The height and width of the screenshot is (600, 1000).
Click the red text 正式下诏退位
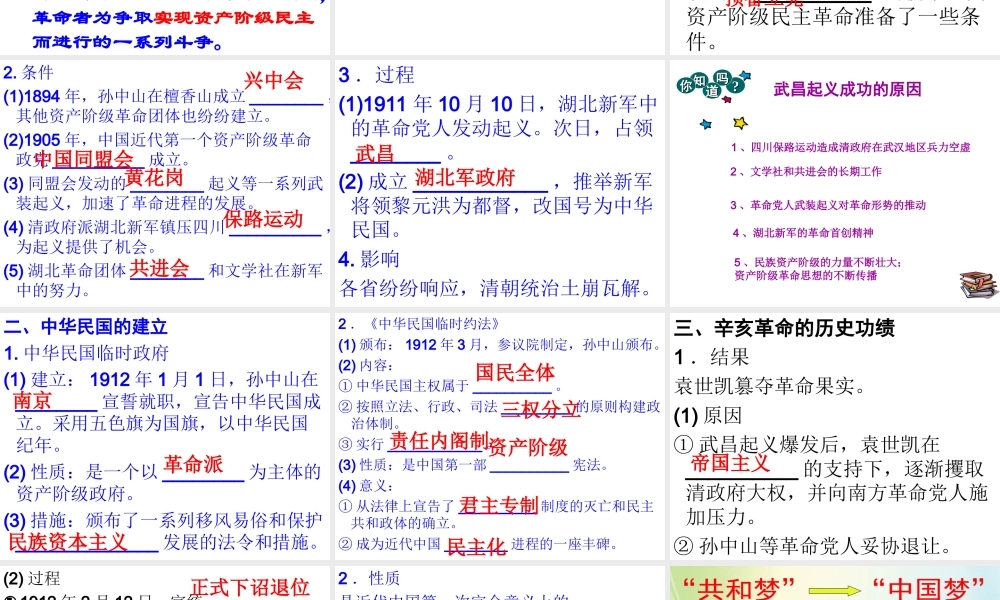click(250, 587)
